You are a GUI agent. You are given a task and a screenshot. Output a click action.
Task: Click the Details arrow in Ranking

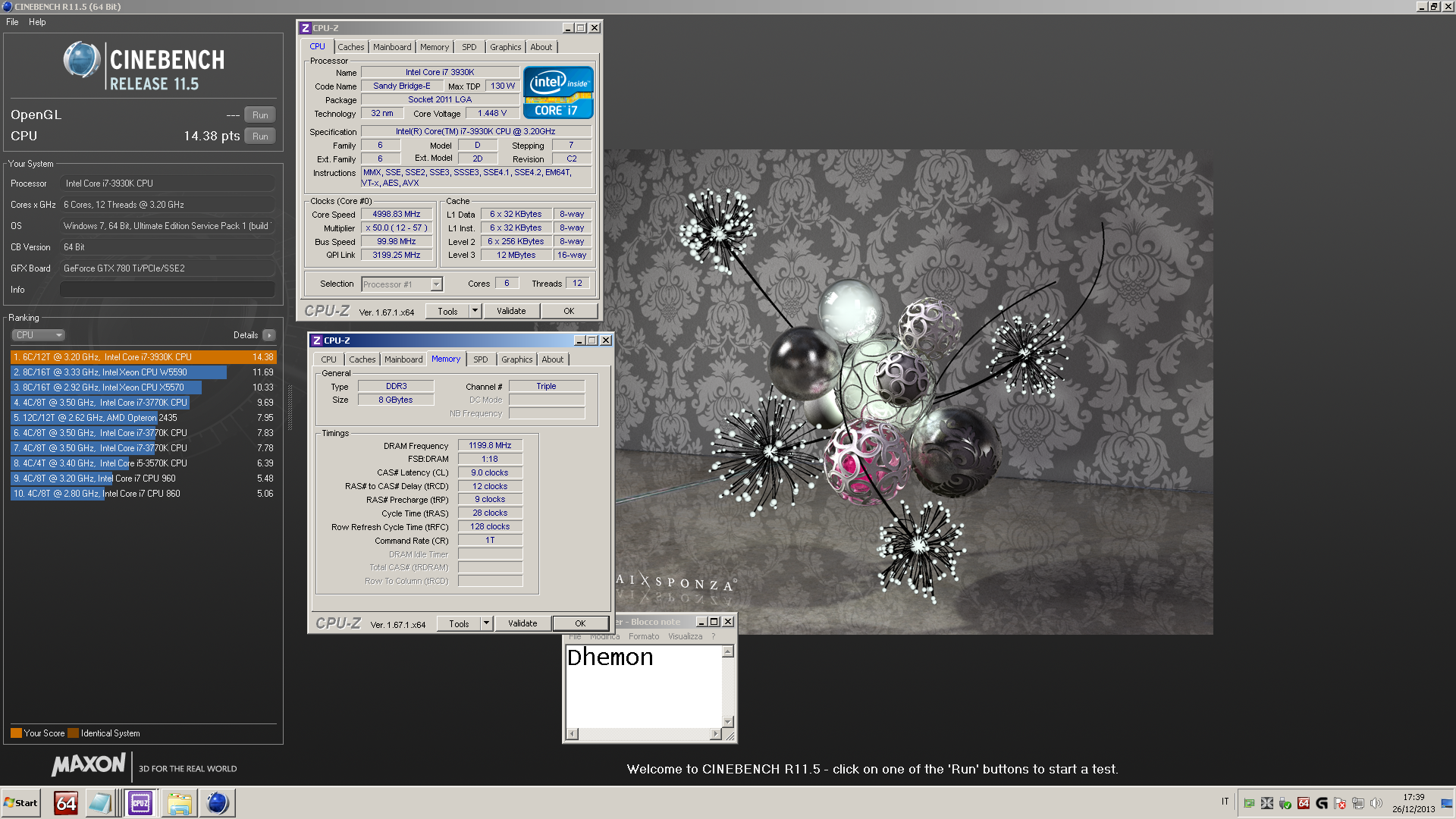269,335
